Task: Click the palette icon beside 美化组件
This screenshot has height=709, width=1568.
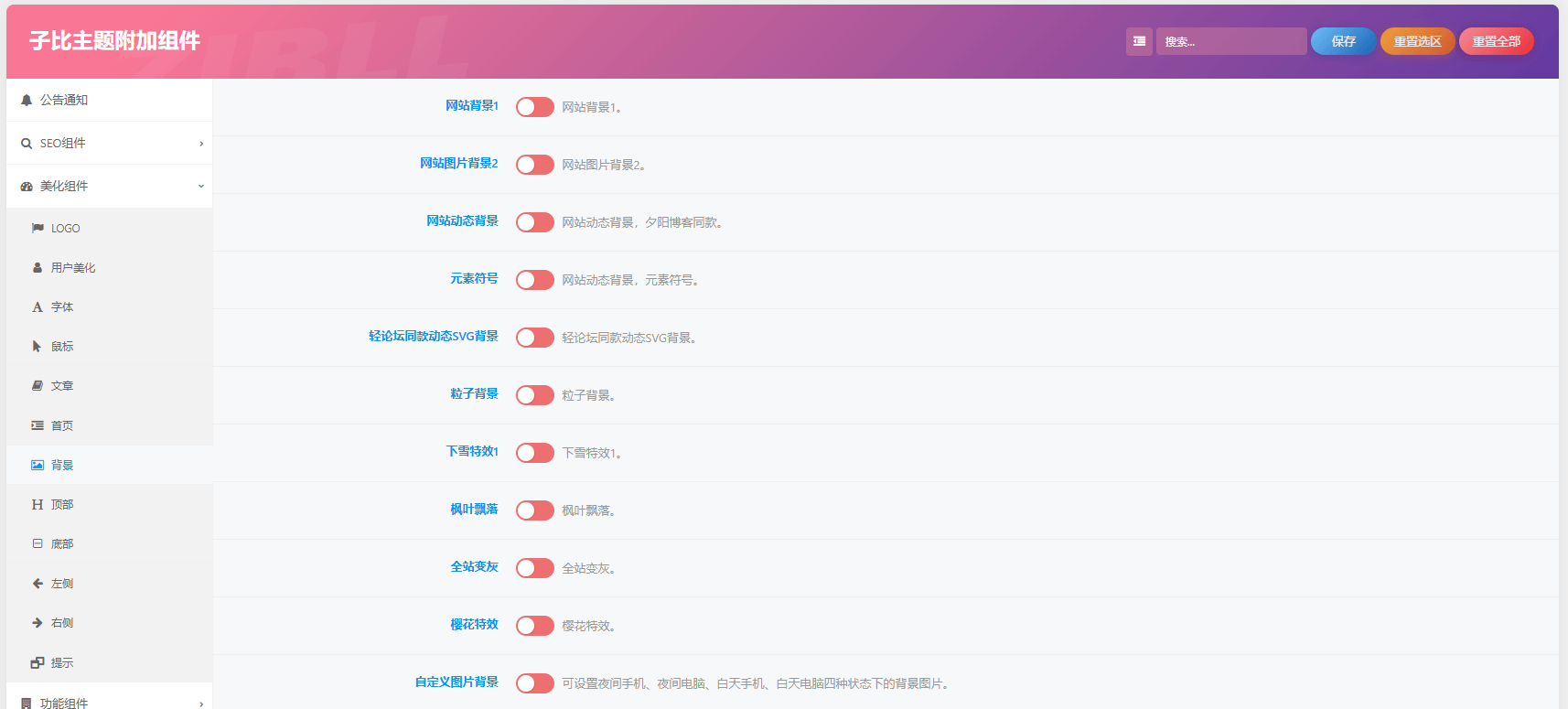Action: click(x=27, y=187)
